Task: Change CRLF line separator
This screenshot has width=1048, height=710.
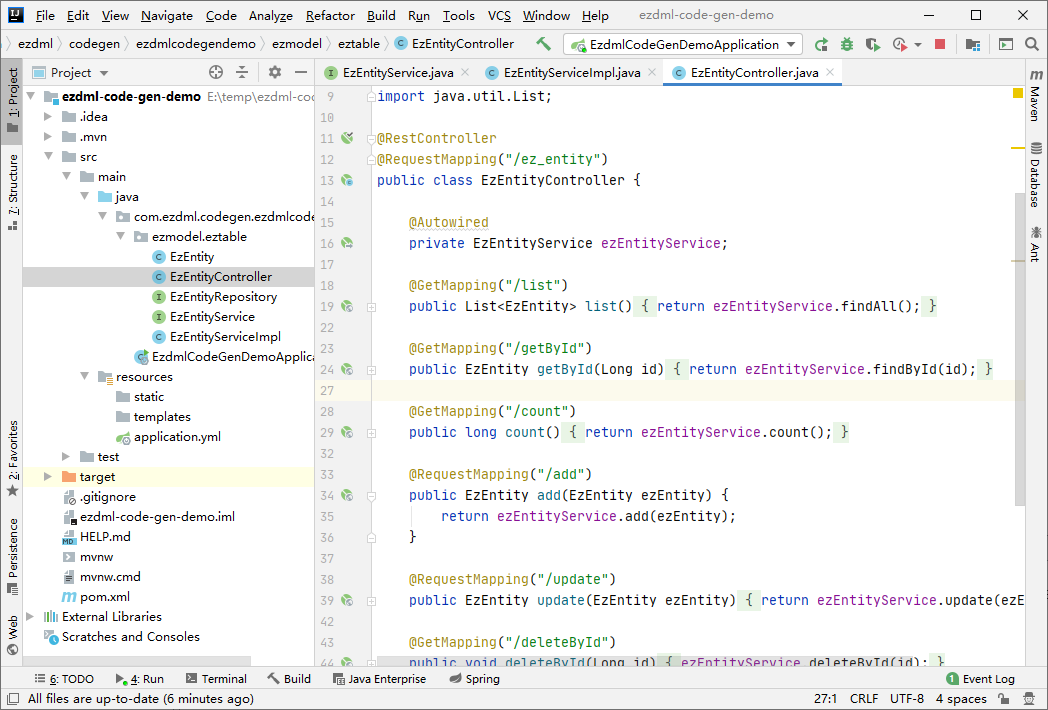Action: (864, 699)
